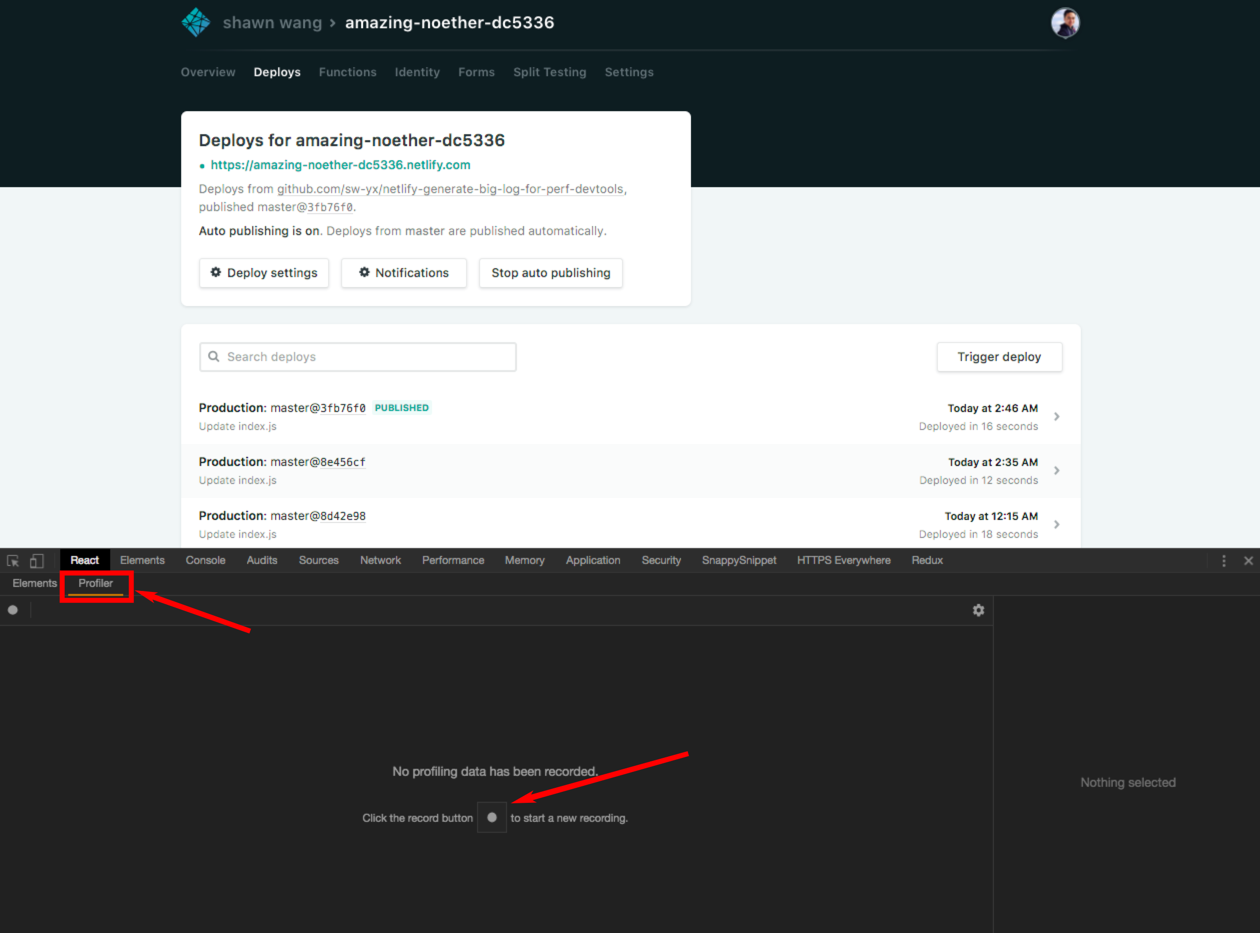Close the DevTools panel
The image size is (1260, 933).
pyautogui.click(x=1248, y=560)
